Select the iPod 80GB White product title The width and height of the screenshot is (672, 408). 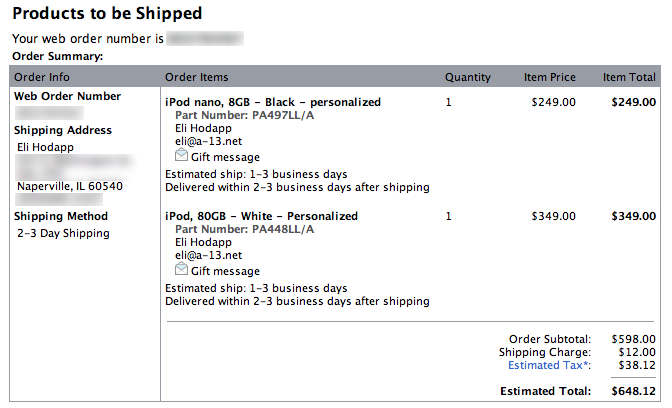click(x=262, y=216)
